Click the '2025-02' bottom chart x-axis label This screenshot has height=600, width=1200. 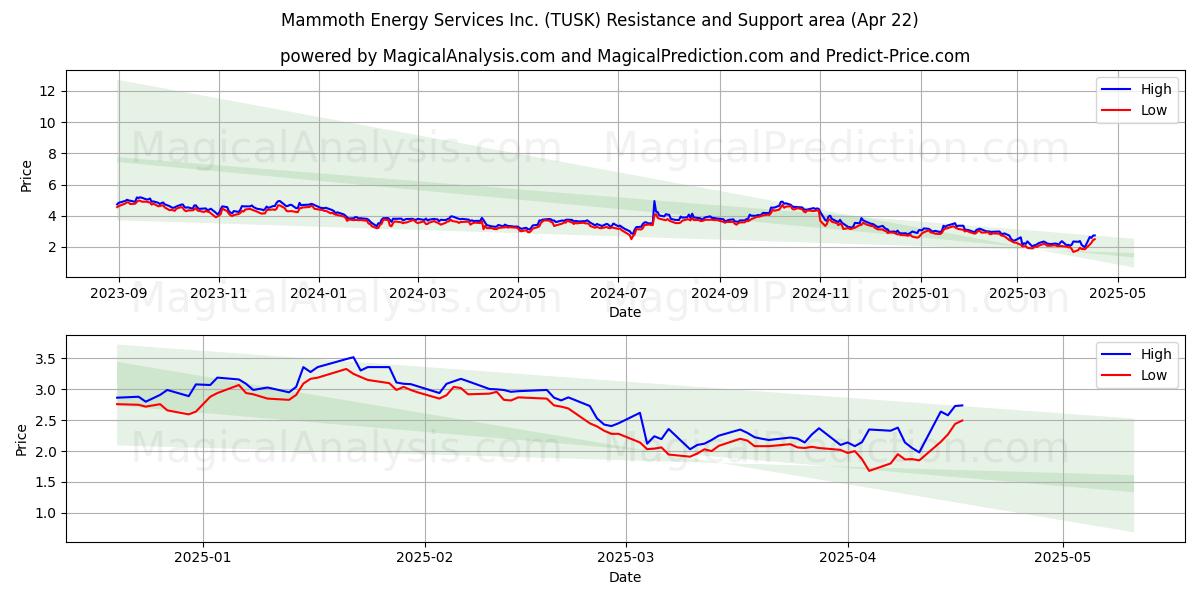coord(425,559)
